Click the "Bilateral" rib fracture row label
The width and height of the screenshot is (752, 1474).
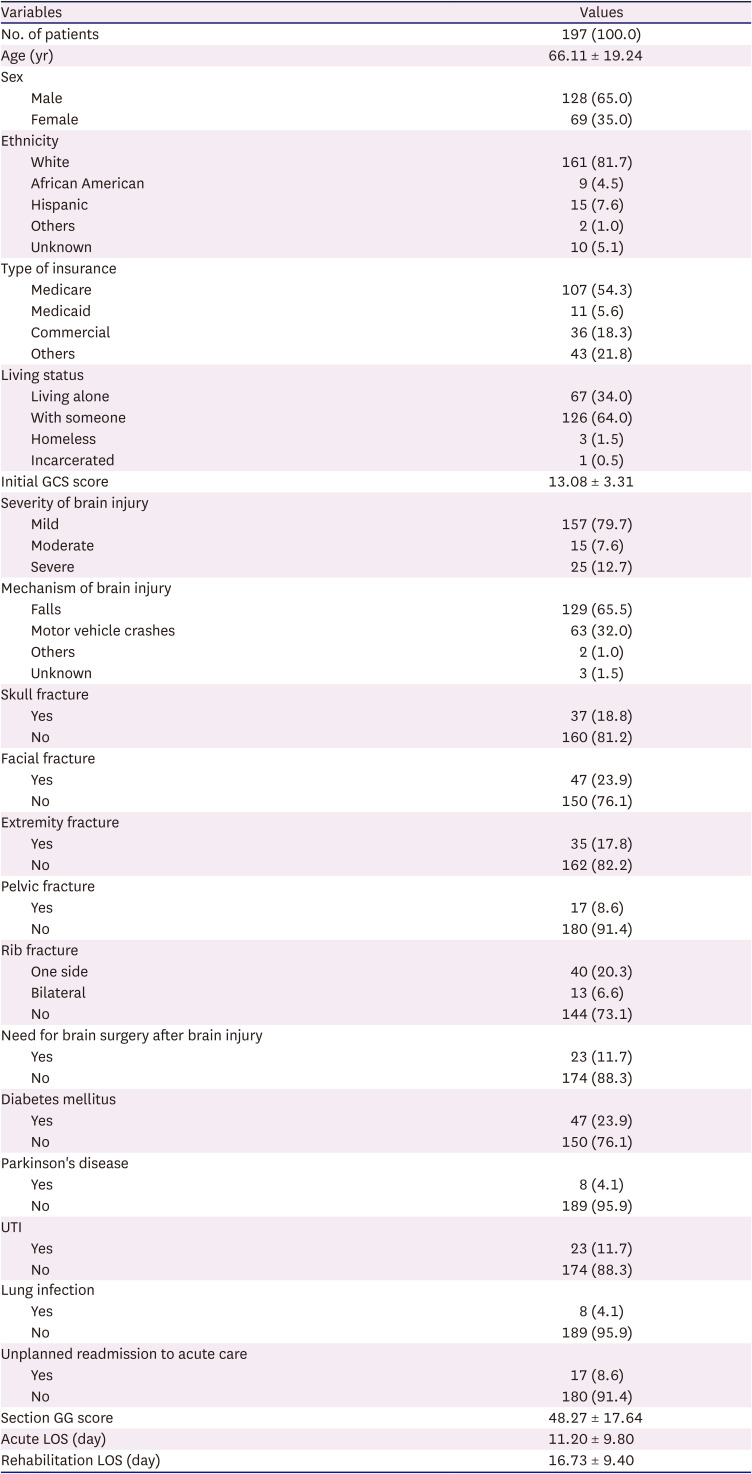[58, 993]
